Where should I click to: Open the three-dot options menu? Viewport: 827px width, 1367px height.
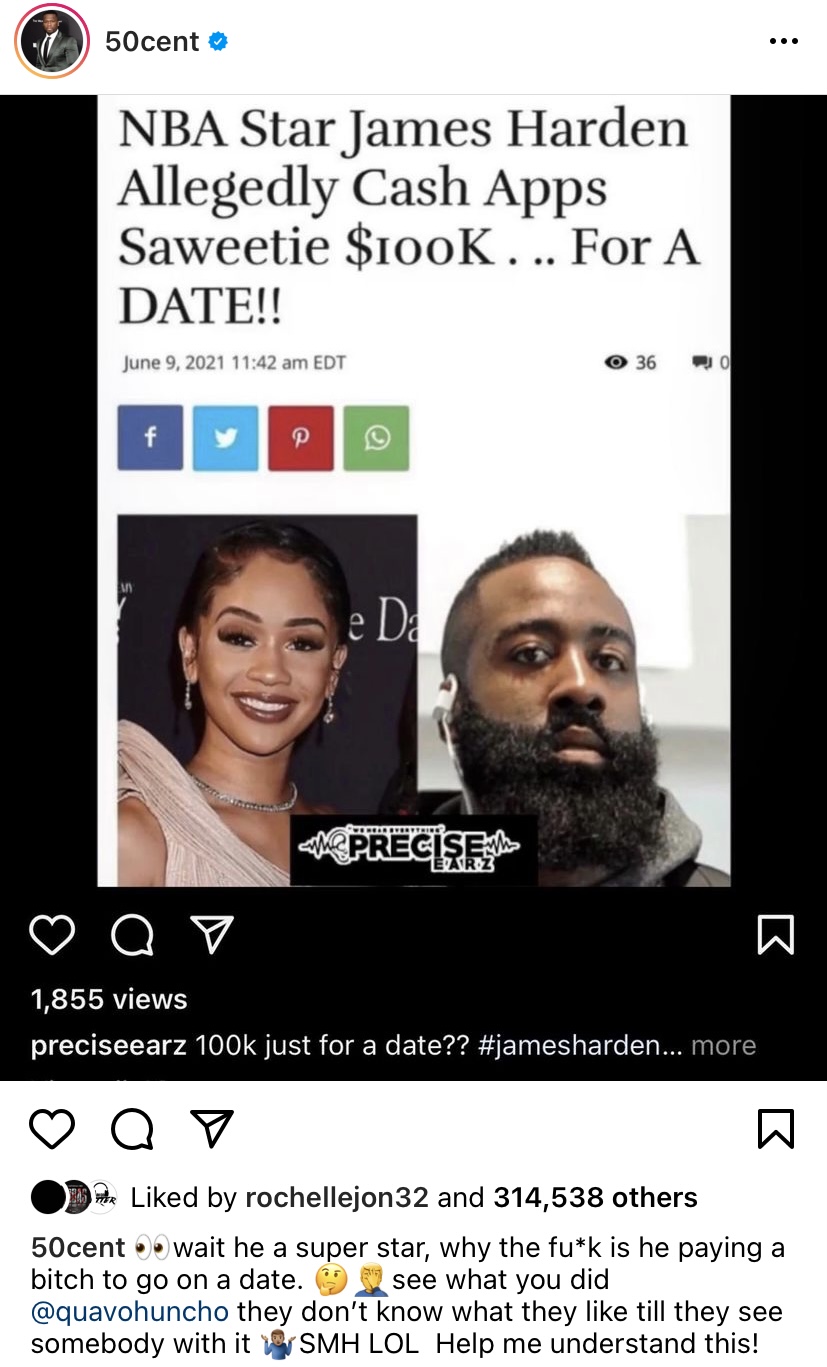click(x=783, y=42)
